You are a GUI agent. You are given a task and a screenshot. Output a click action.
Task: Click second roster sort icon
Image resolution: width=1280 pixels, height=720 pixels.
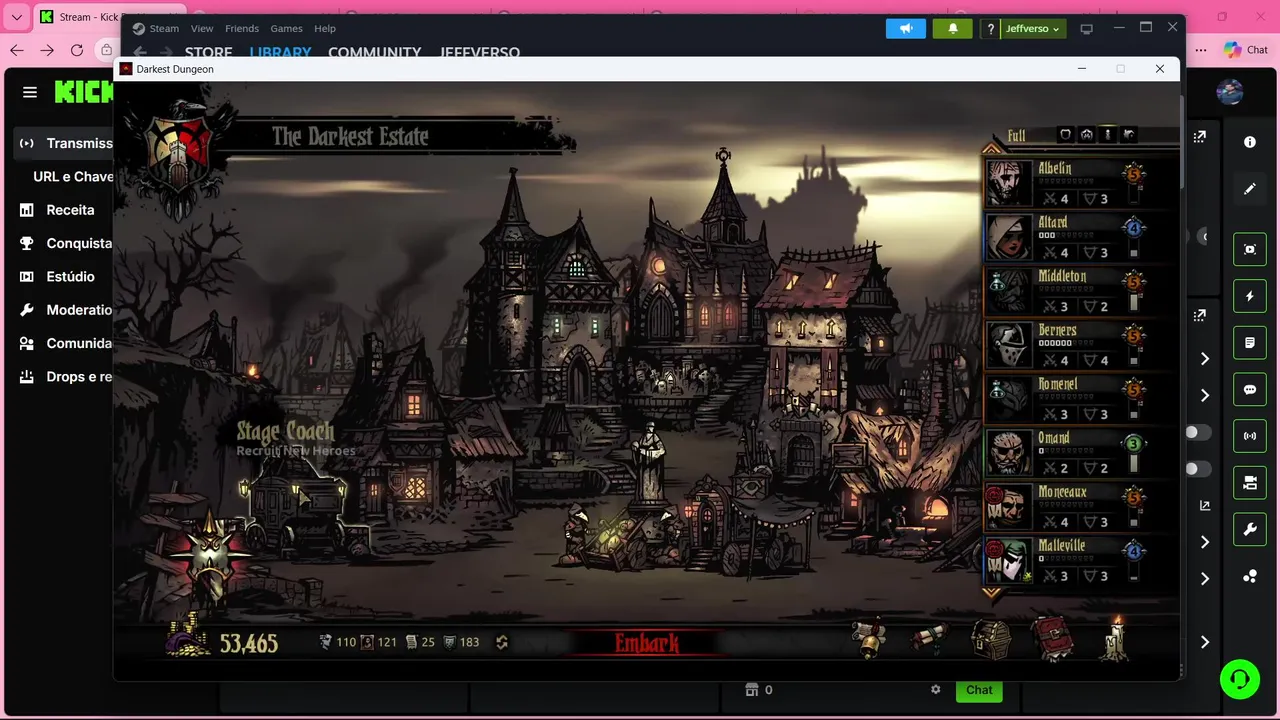[x=1086, y=135]
